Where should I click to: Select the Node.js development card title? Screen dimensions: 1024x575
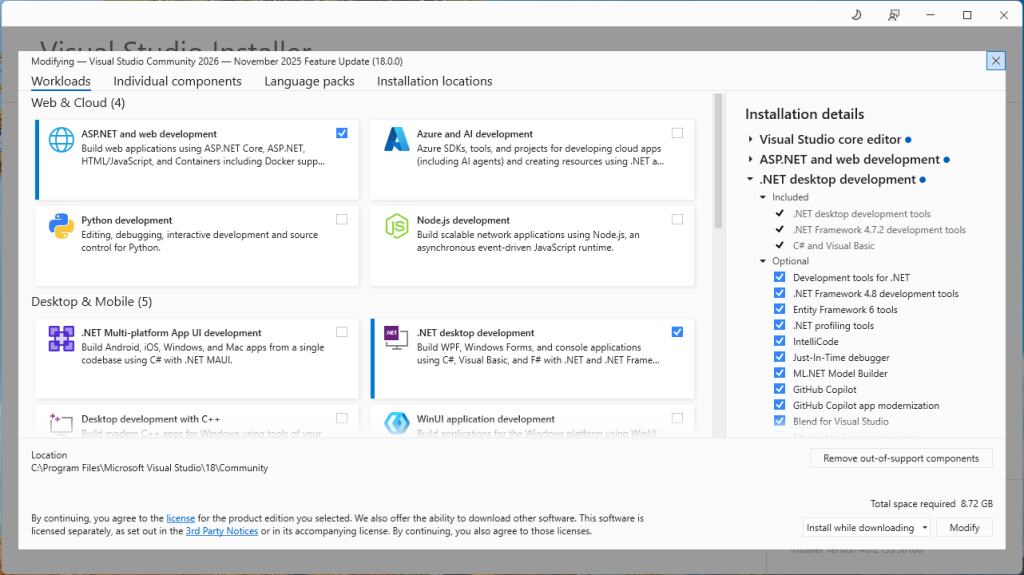click(x=463, y=220)
